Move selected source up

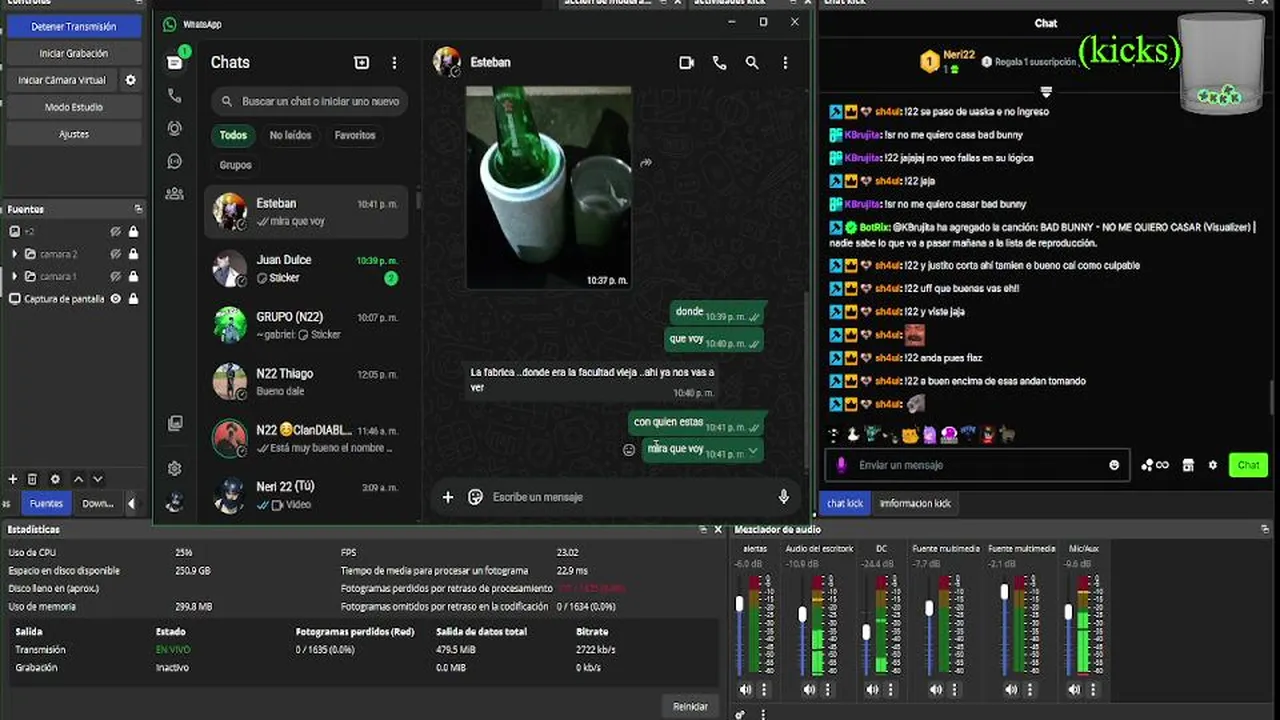(78, 480)
